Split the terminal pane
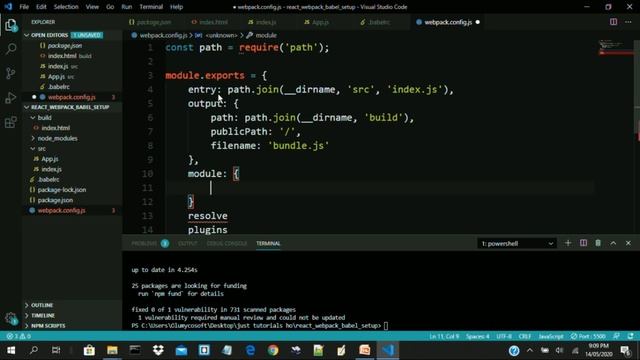640x360 pixels. coord(583,243)
